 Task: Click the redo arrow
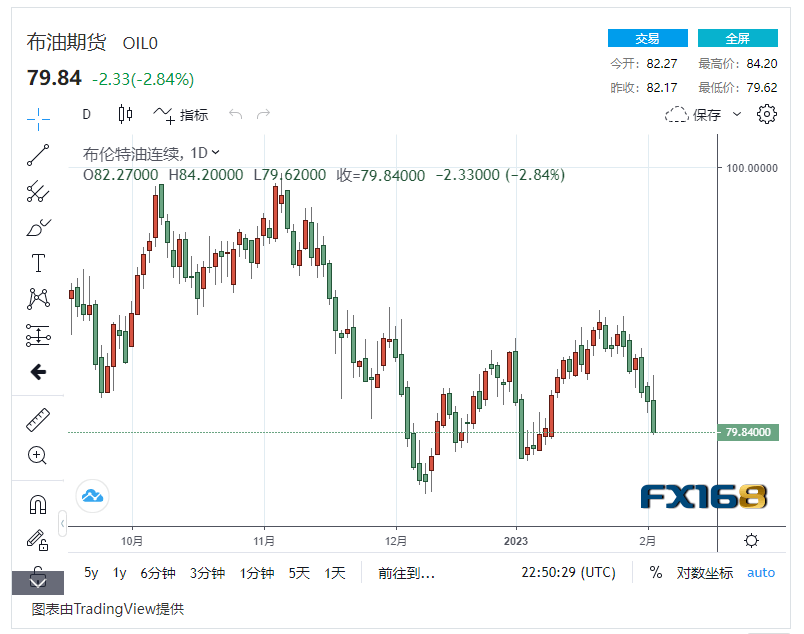tap(263, 113)
